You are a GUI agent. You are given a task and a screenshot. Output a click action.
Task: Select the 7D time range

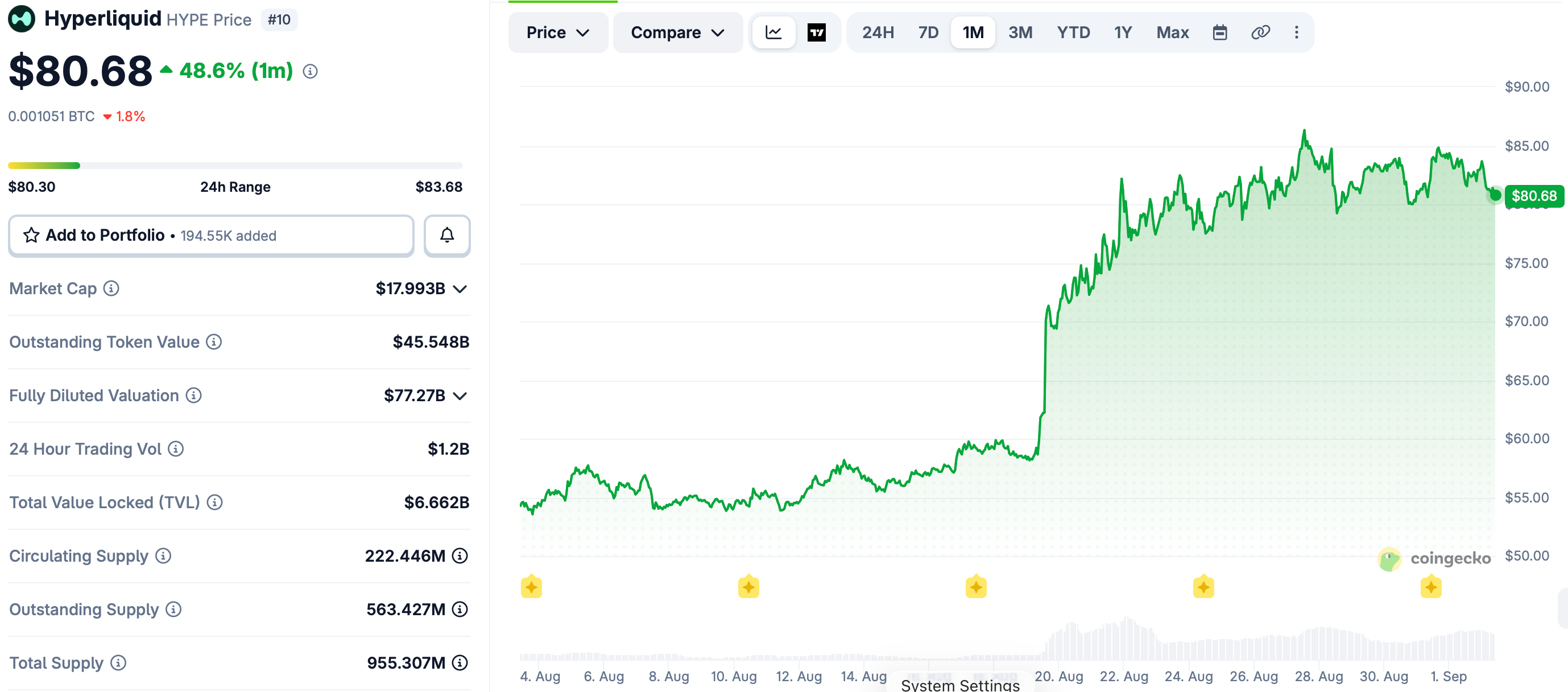pyautogui.click(x=928, y=32)
